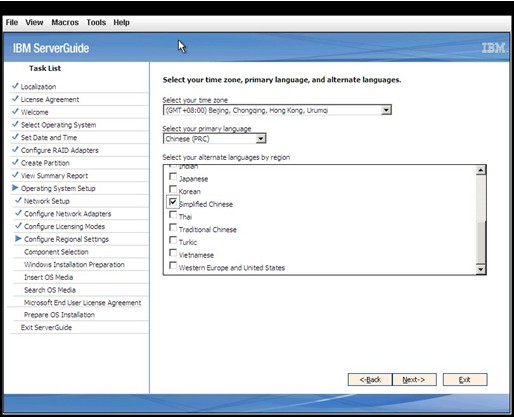Click the <-Back button
This screenshot has width=514, height=417.
(370, 380)
